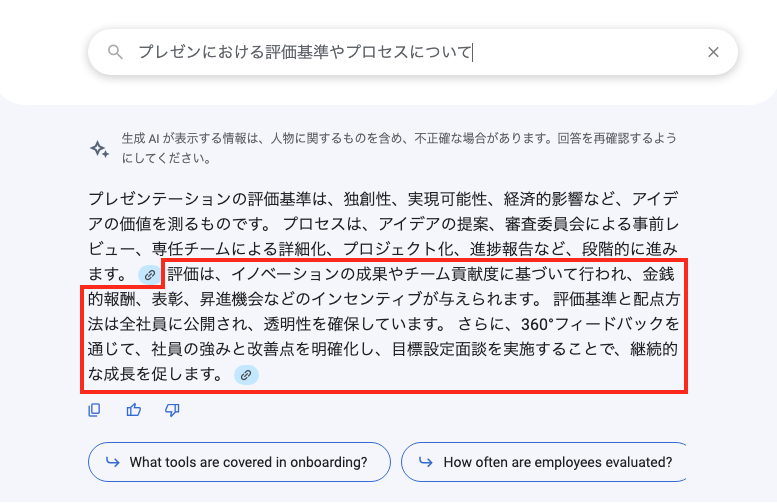Ask "What tools are covered in onboarding?"
Viewport: 777px width, 503px height.
click(239, 462)
